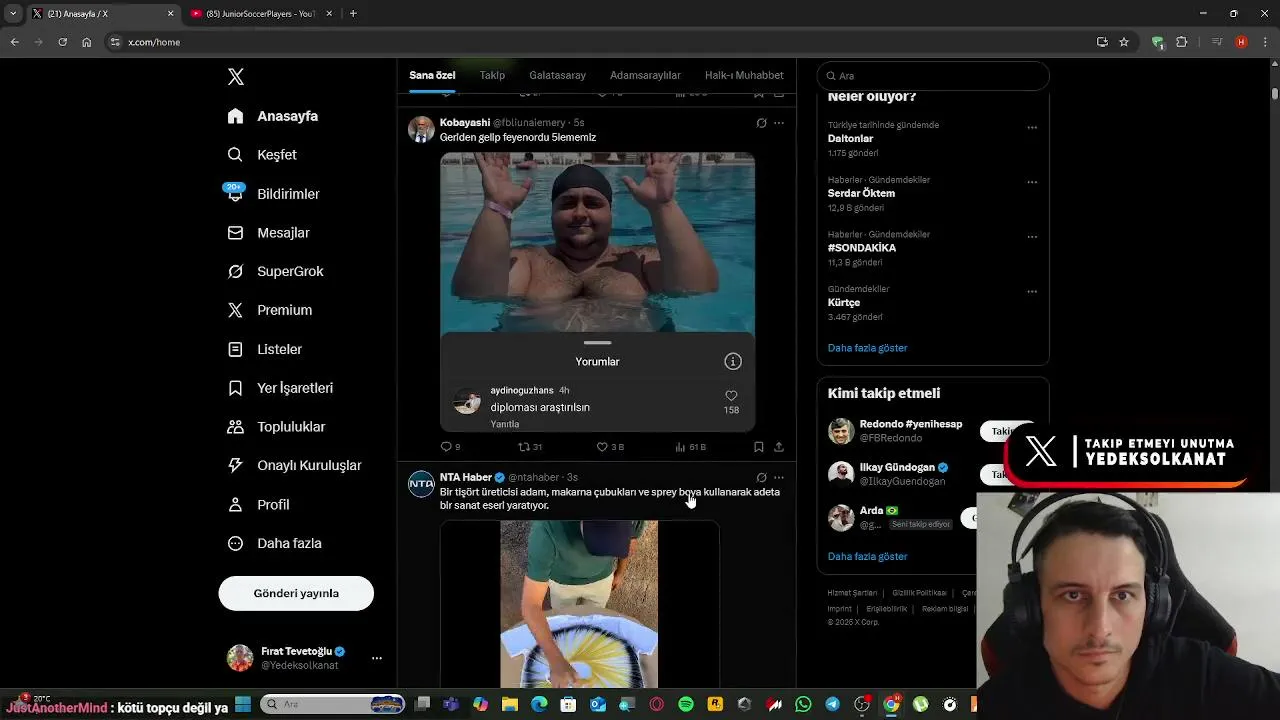The height and width of the screenshot is (720, 1280).
Task: Open options for Daltonlar trend
Action: tap(1032, 128)
